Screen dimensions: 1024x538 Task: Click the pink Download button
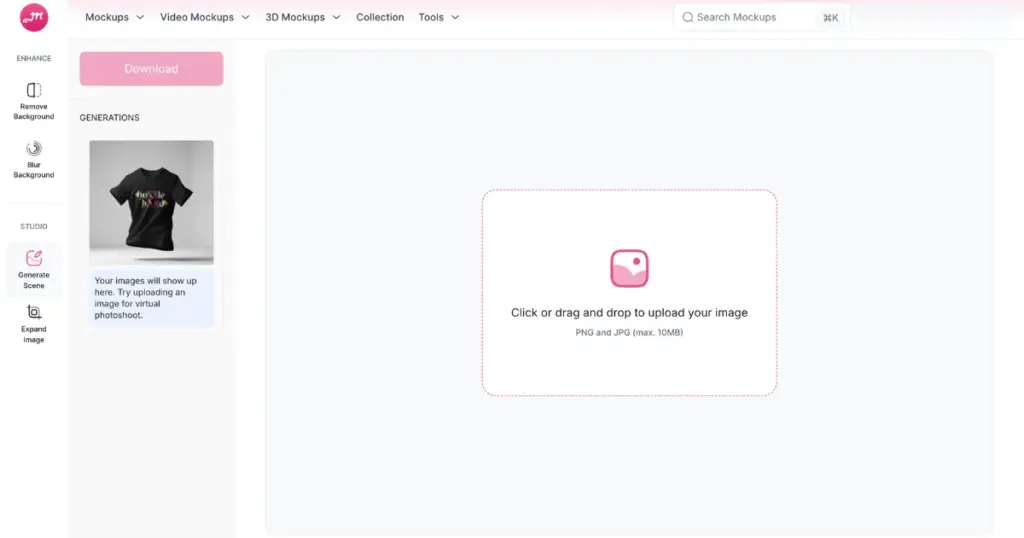click(152, 69)
